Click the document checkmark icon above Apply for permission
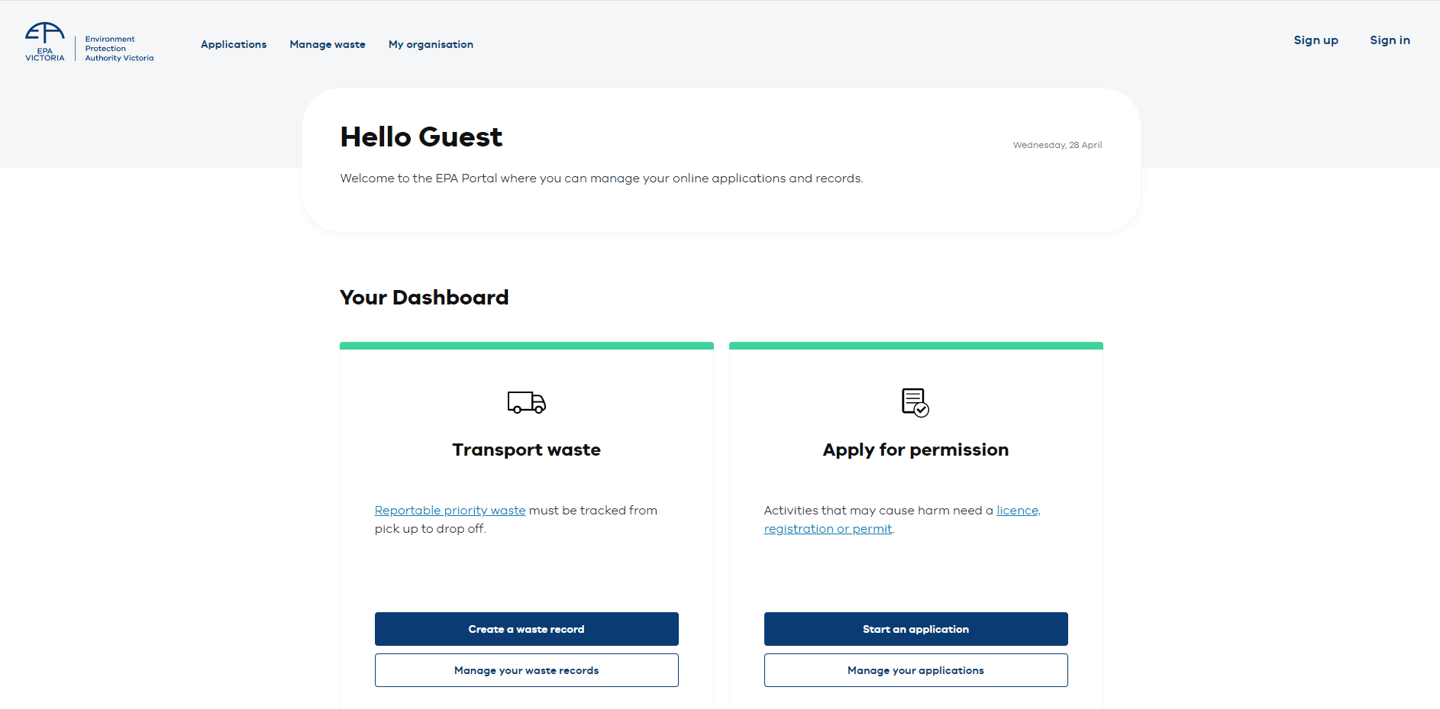This screenshot has width=1440, height=709. [915, 402]
